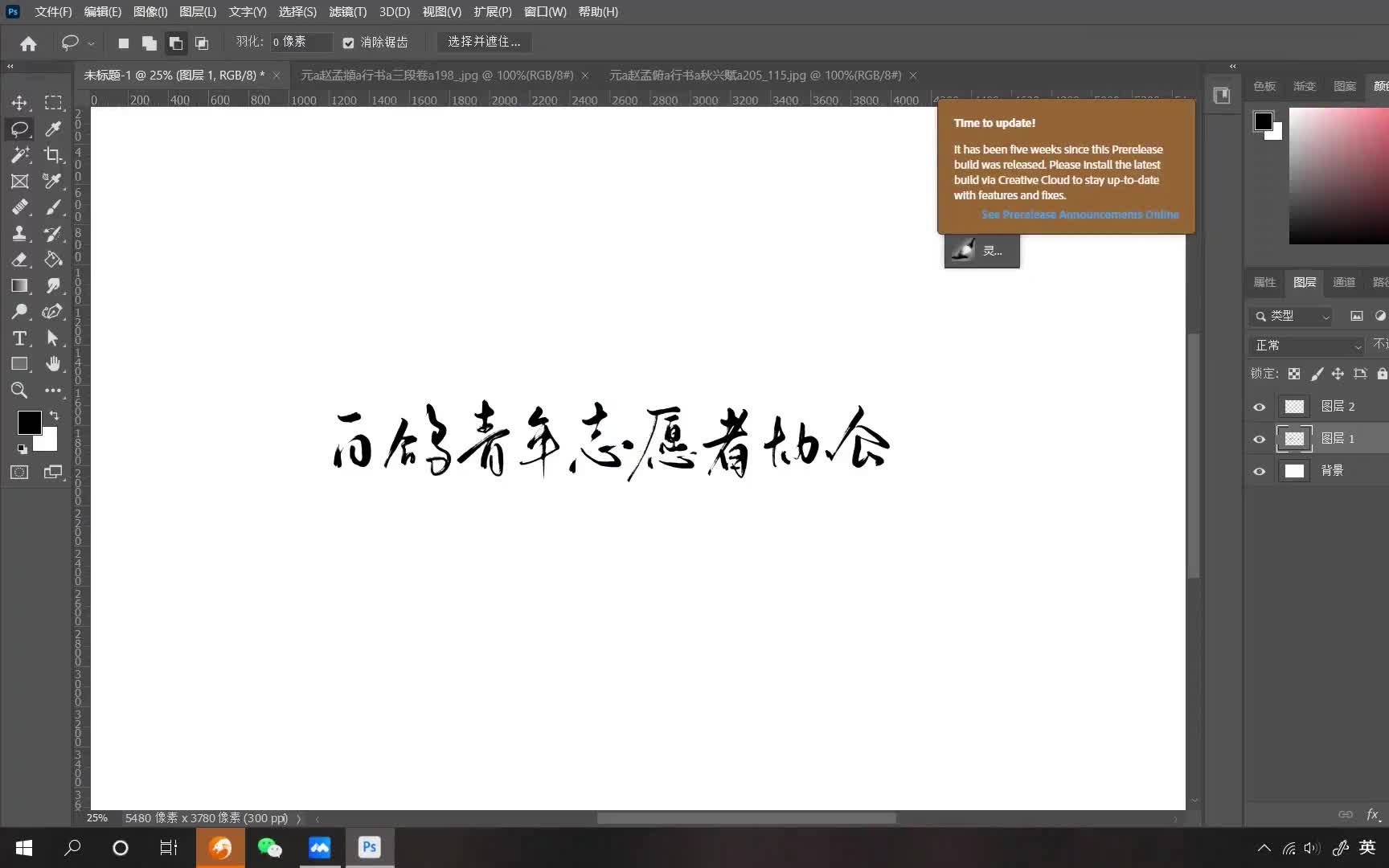Open the 正常 blend mode dropdown
Screen dimensions: 1389x868
1308,346
